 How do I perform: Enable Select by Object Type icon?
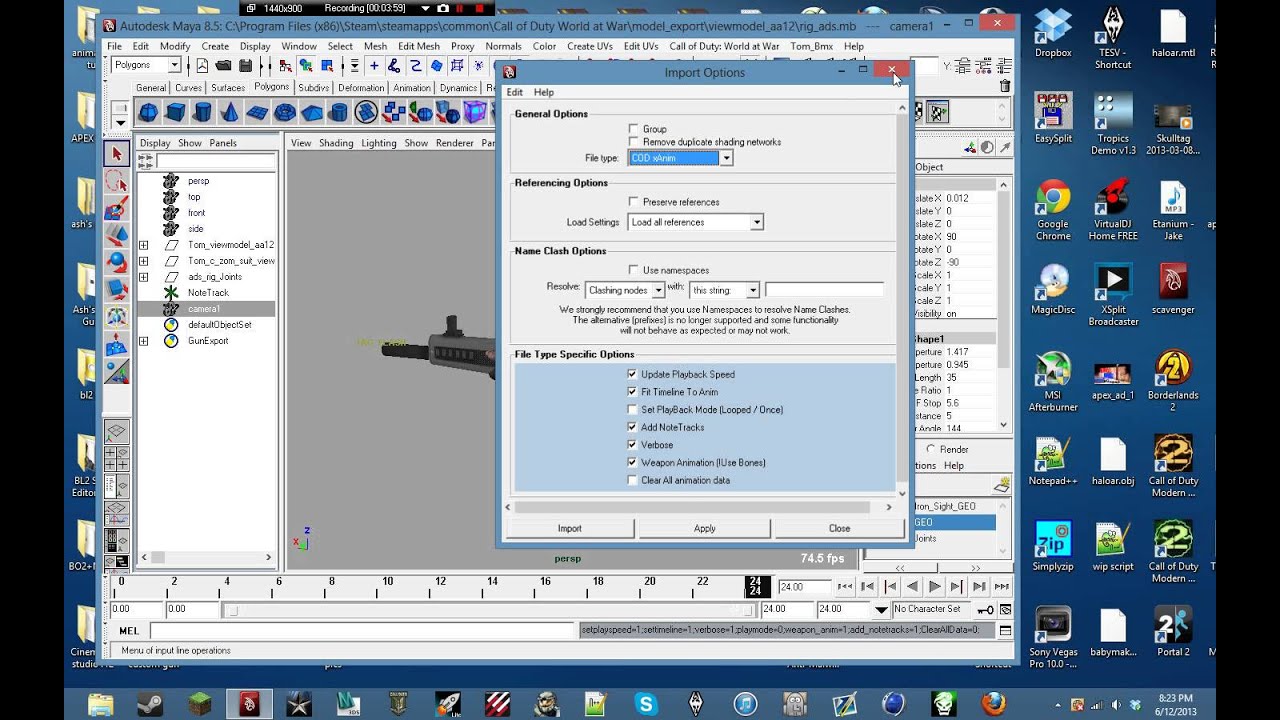305,66
